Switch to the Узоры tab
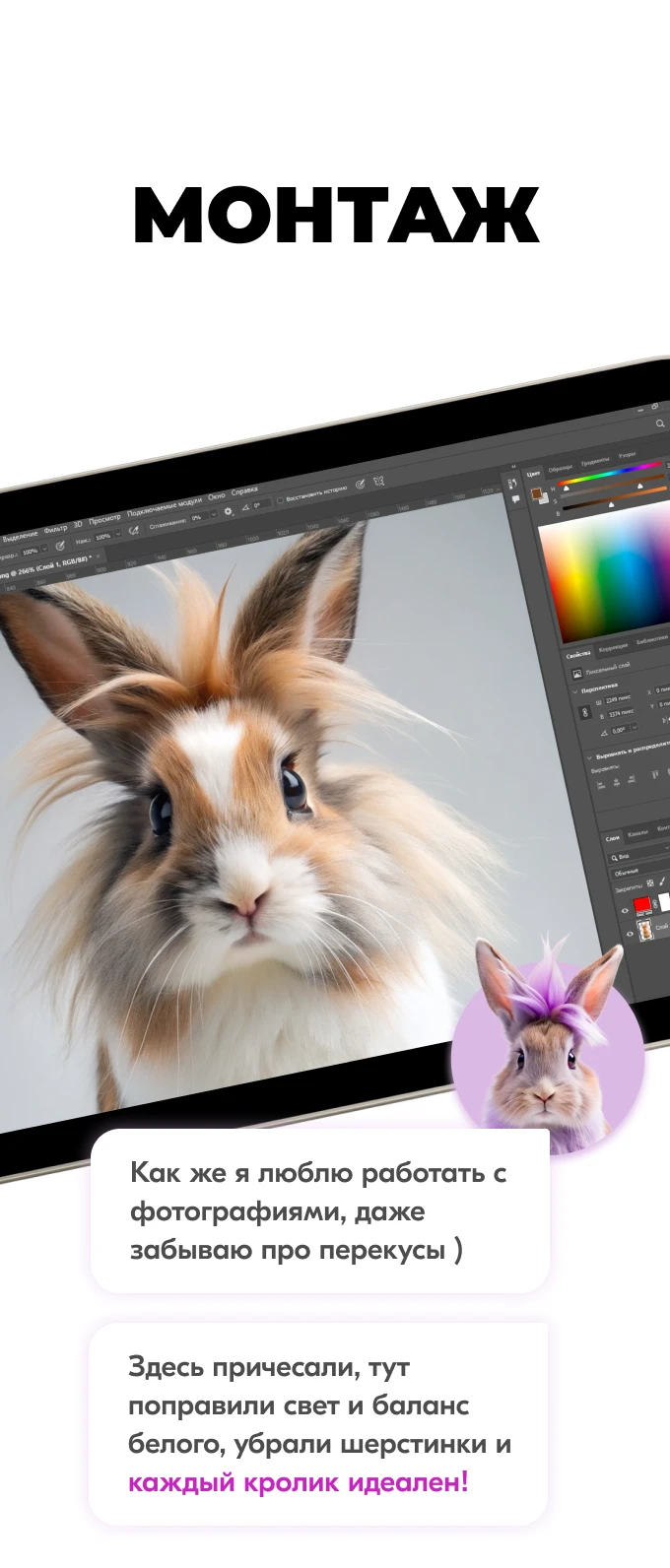This screenshot has height=1568, width=670. click(627, 455)
